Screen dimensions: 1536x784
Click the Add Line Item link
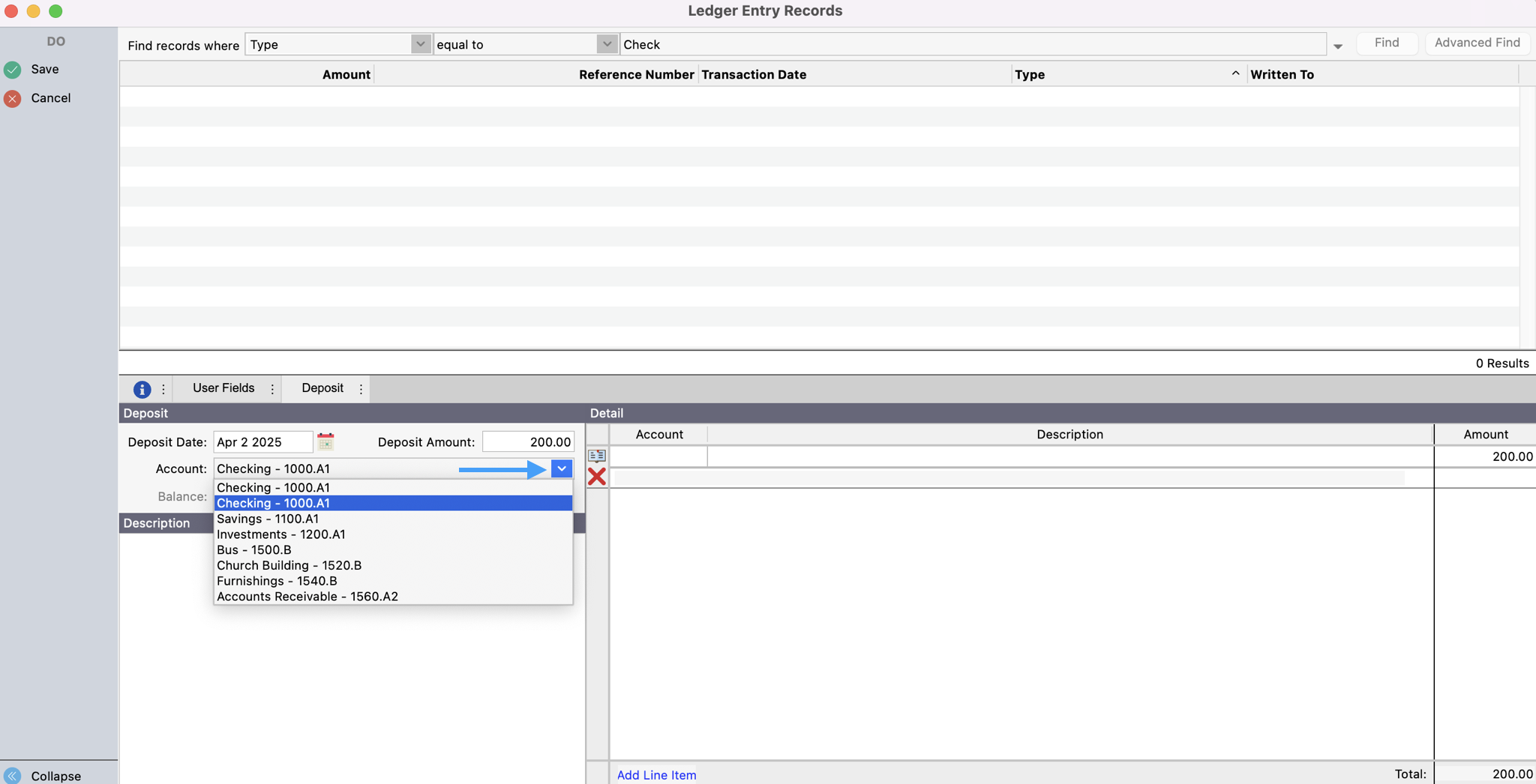click(x=656, y=775)
